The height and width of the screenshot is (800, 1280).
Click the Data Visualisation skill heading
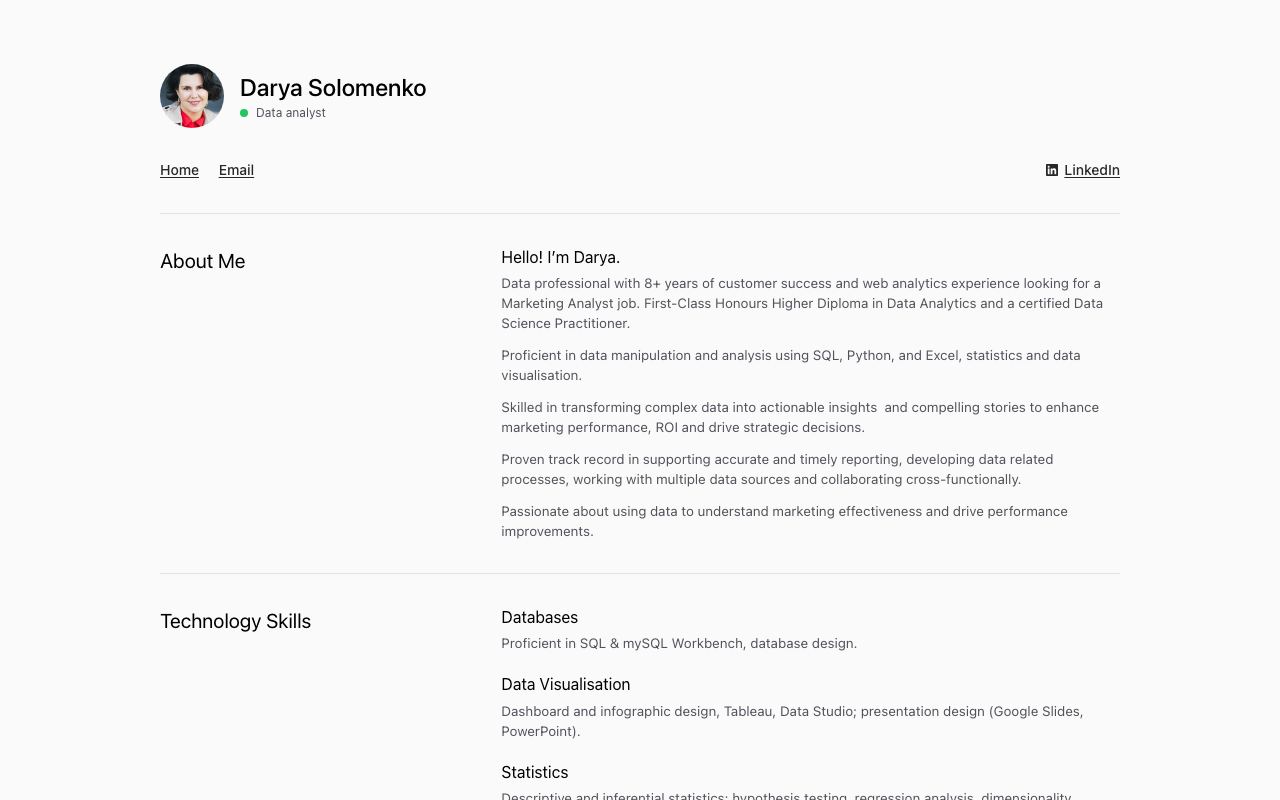[x=565, y=684]
